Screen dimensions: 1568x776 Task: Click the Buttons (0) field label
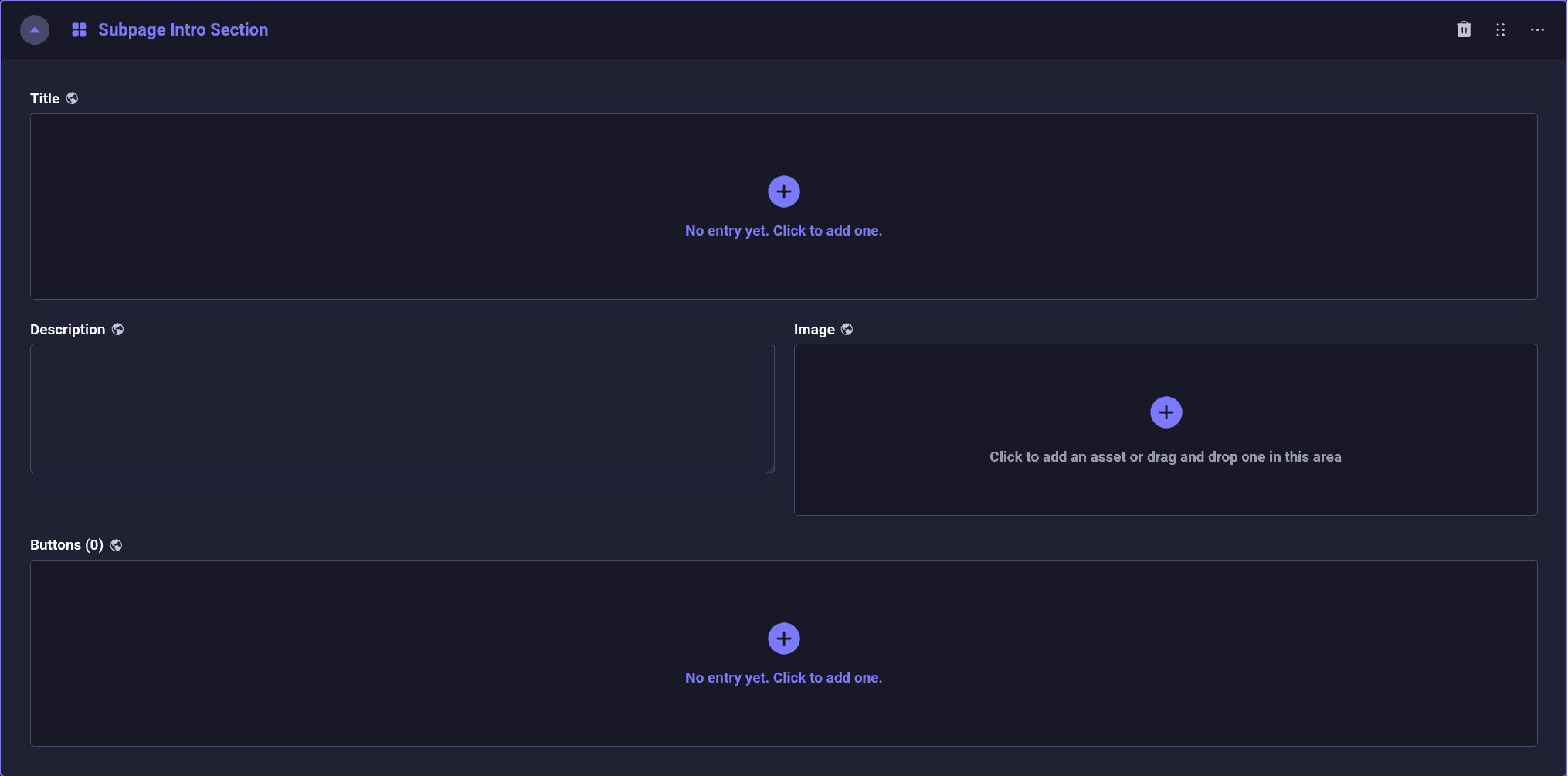click(x=66, y=545)
